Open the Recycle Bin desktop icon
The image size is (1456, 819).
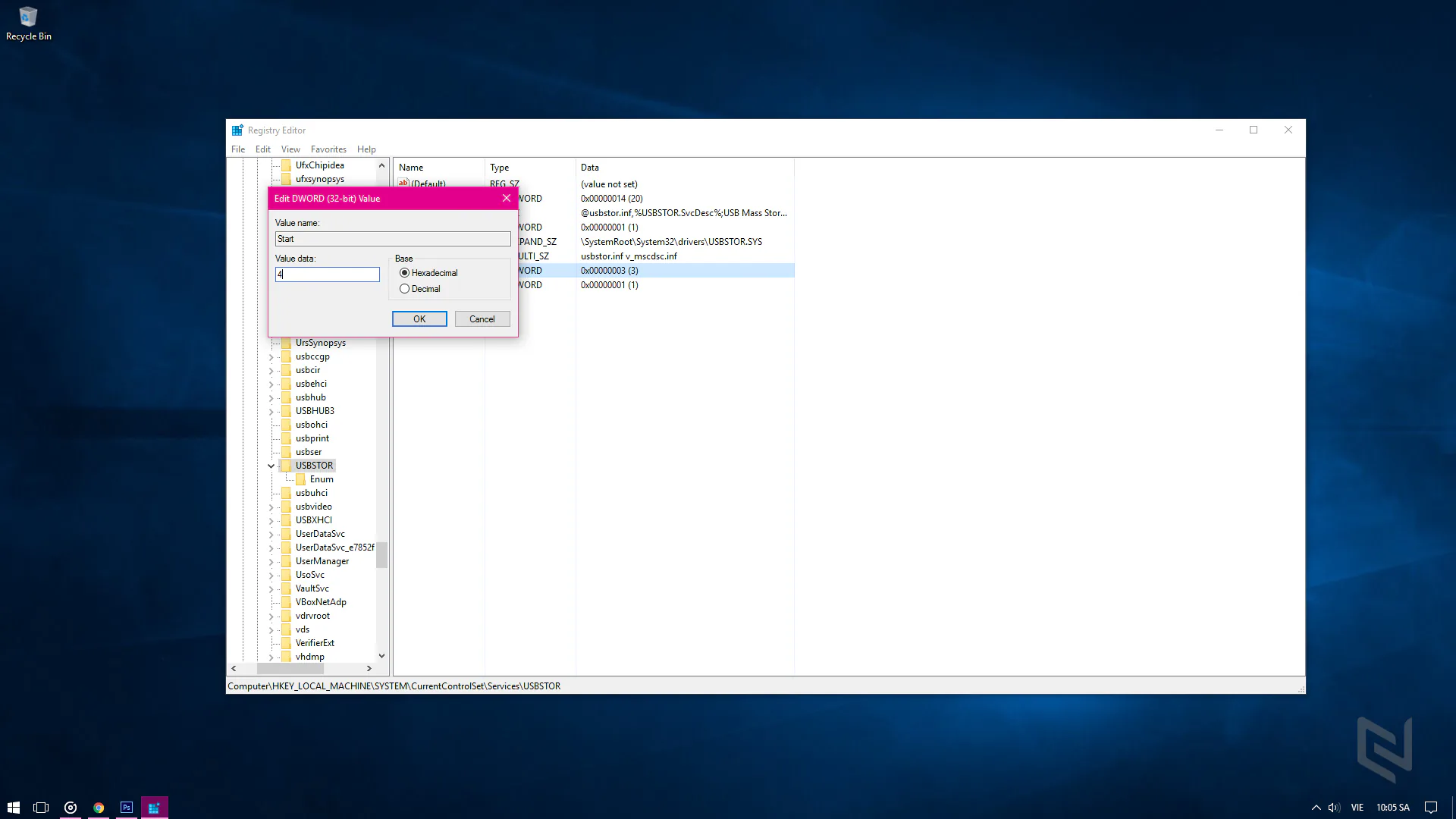pyautogui.click(x=28, y=24)
